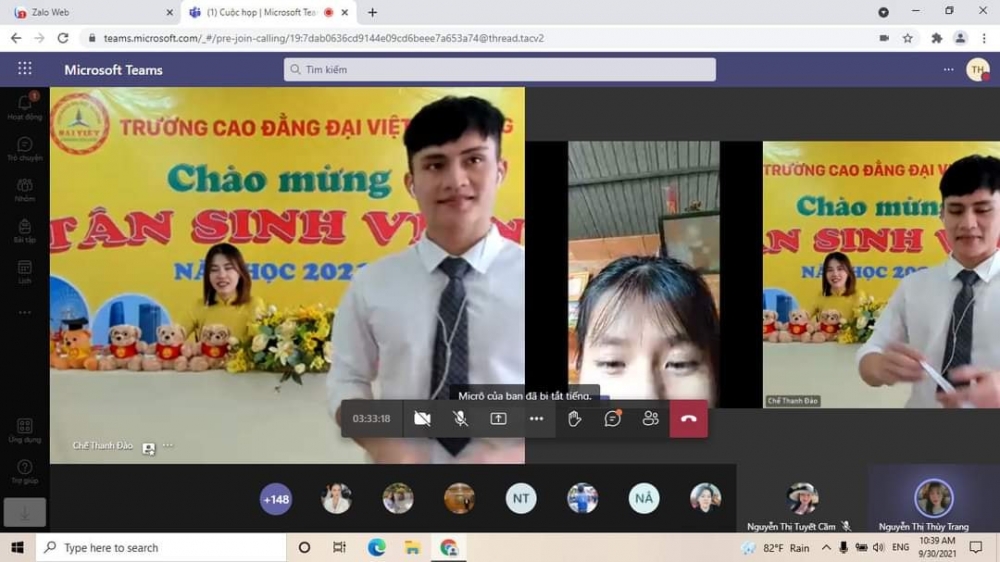
Task: Open browser extensions puzzle icon
Action: pos(936,38)
